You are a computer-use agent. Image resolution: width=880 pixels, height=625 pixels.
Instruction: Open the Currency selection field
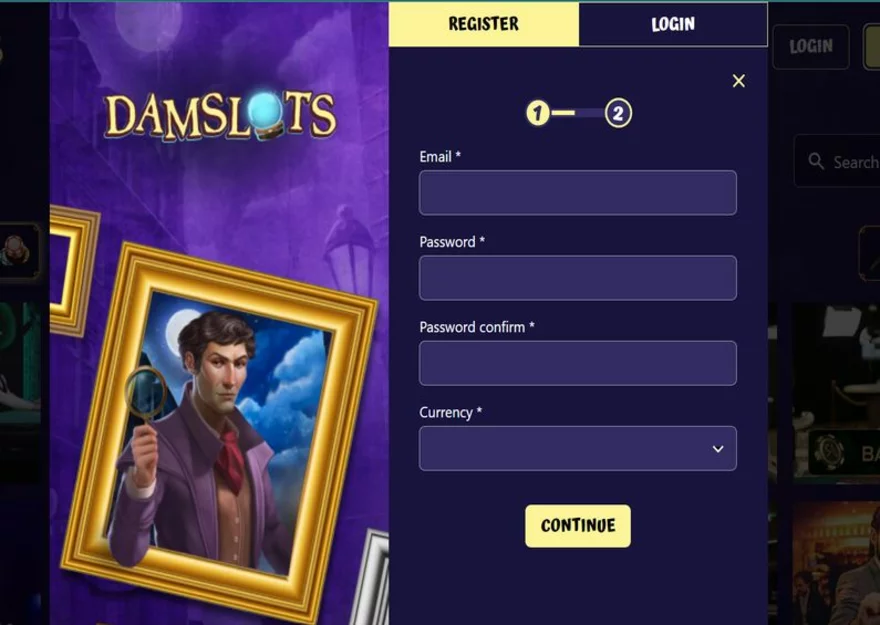coord(578,448)
